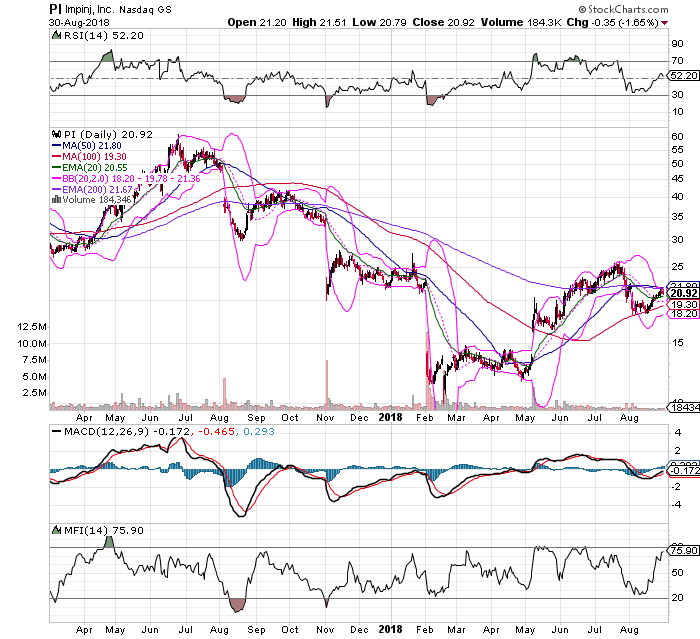Click the RSI indicator icon beside RSI(14)
This screenshot has height=639, width=700.
[x=56, y=35]
